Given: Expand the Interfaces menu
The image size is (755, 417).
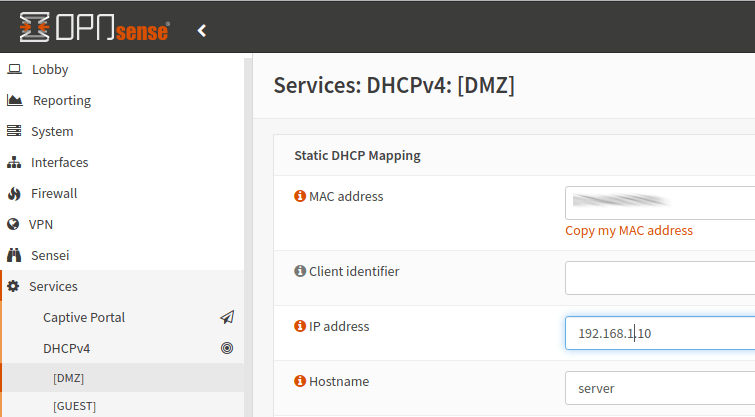Looking at the screenshot, I should 59,162.
